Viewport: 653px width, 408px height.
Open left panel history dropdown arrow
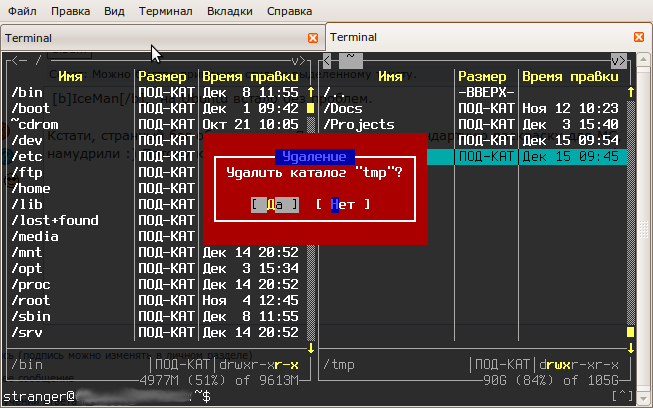[x=296, y=60]
